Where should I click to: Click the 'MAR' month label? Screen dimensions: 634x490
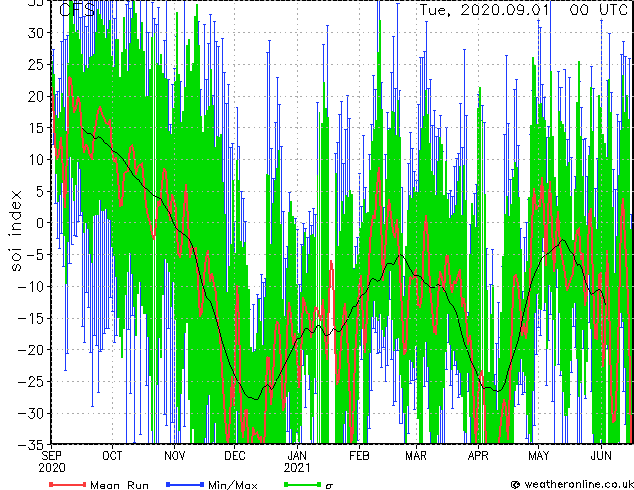click(x=416, y=456)
